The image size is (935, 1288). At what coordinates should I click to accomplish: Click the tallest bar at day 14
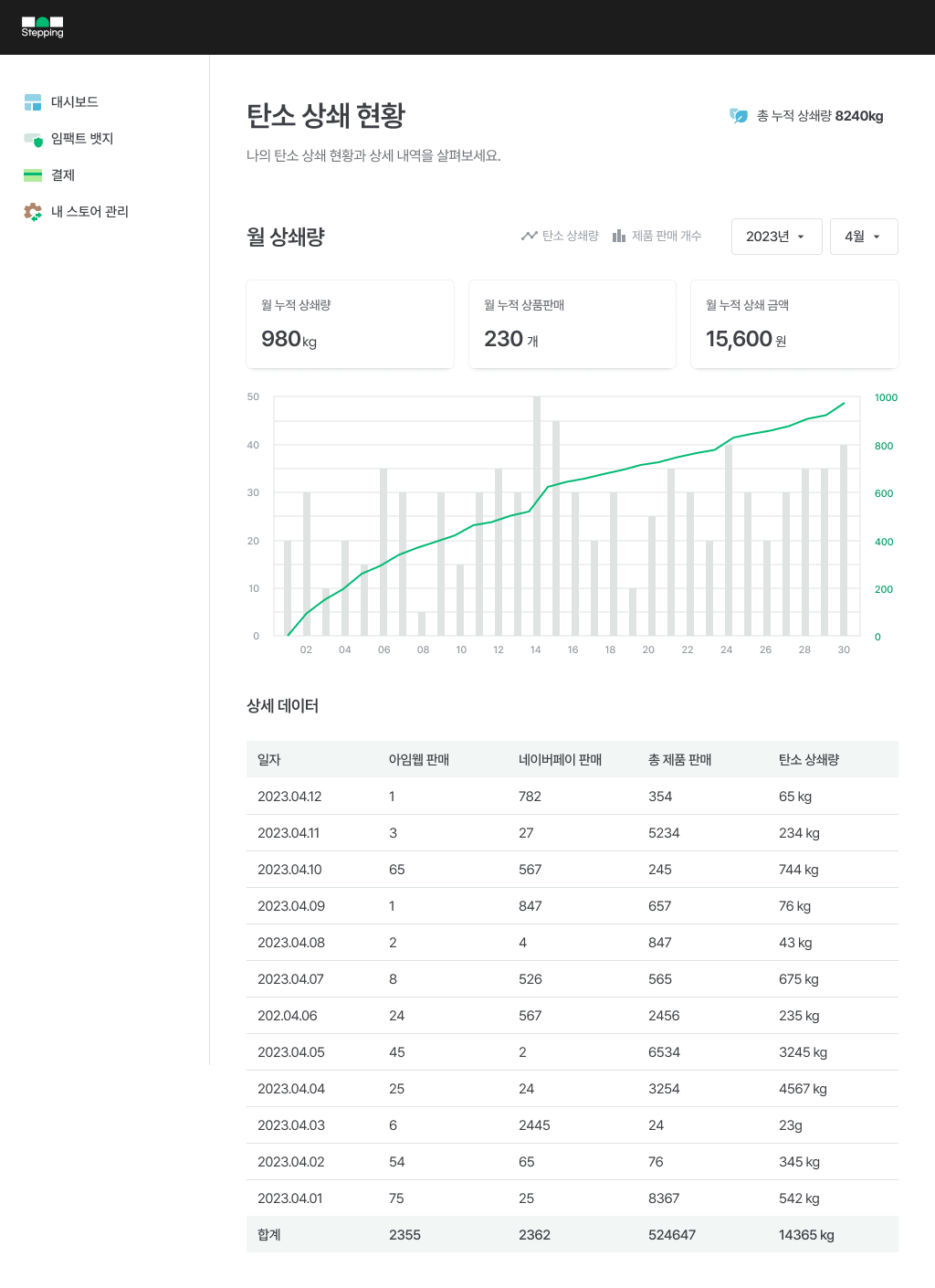tap(537, 516)
